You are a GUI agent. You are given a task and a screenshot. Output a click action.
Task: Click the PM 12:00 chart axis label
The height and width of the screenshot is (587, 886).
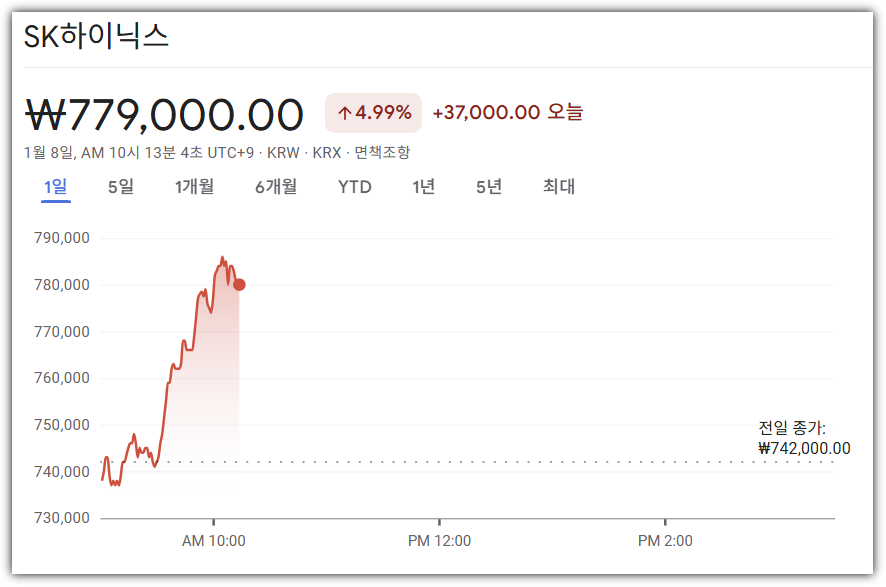(440, 540)
